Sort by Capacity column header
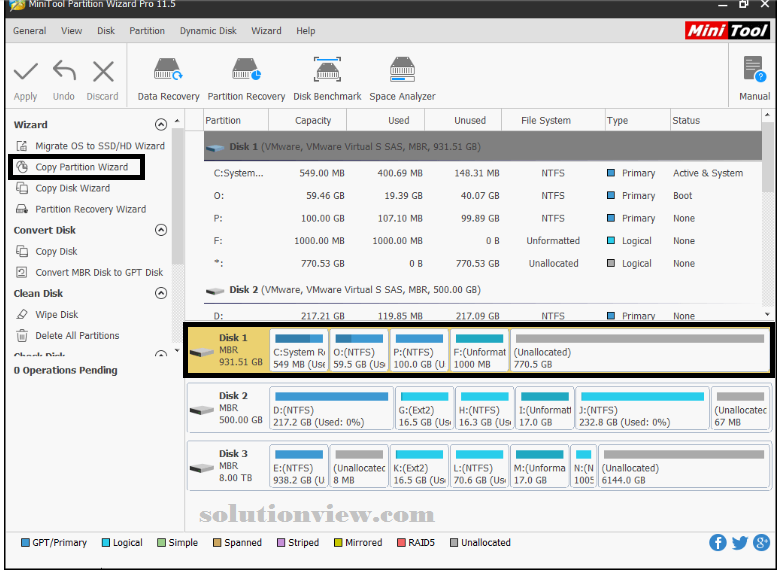777x570 pixels. 307,120
